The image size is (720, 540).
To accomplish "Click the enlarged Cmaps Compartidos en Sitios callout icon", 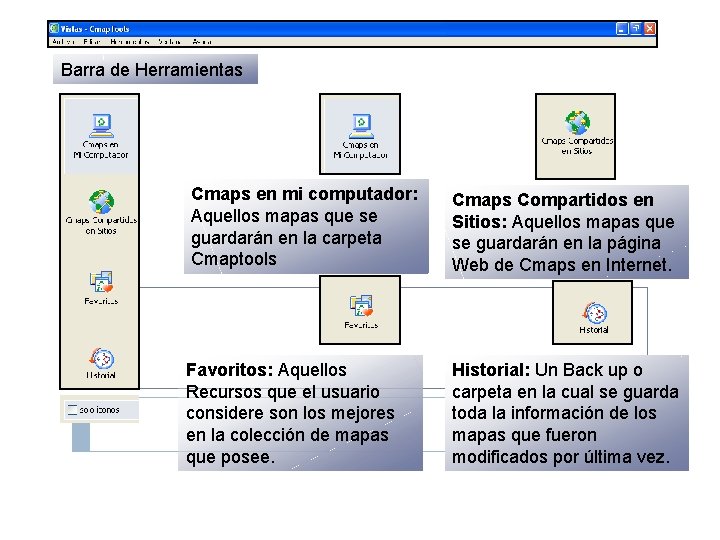I will point(575,136).
